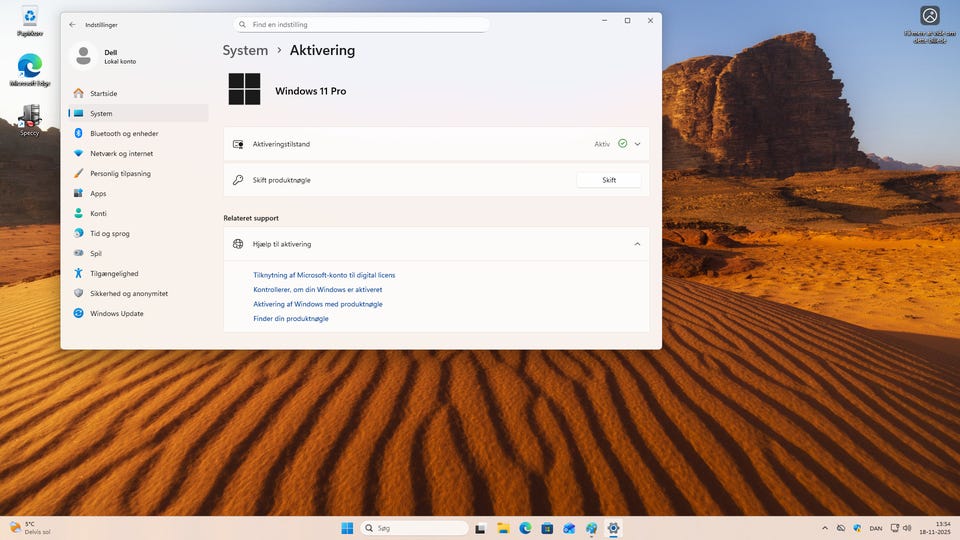This screenshot has width=960, height=540.
Task: Expand the Aktiveringstilstand row
Action: pyautogui.click(x=637, y=144)
